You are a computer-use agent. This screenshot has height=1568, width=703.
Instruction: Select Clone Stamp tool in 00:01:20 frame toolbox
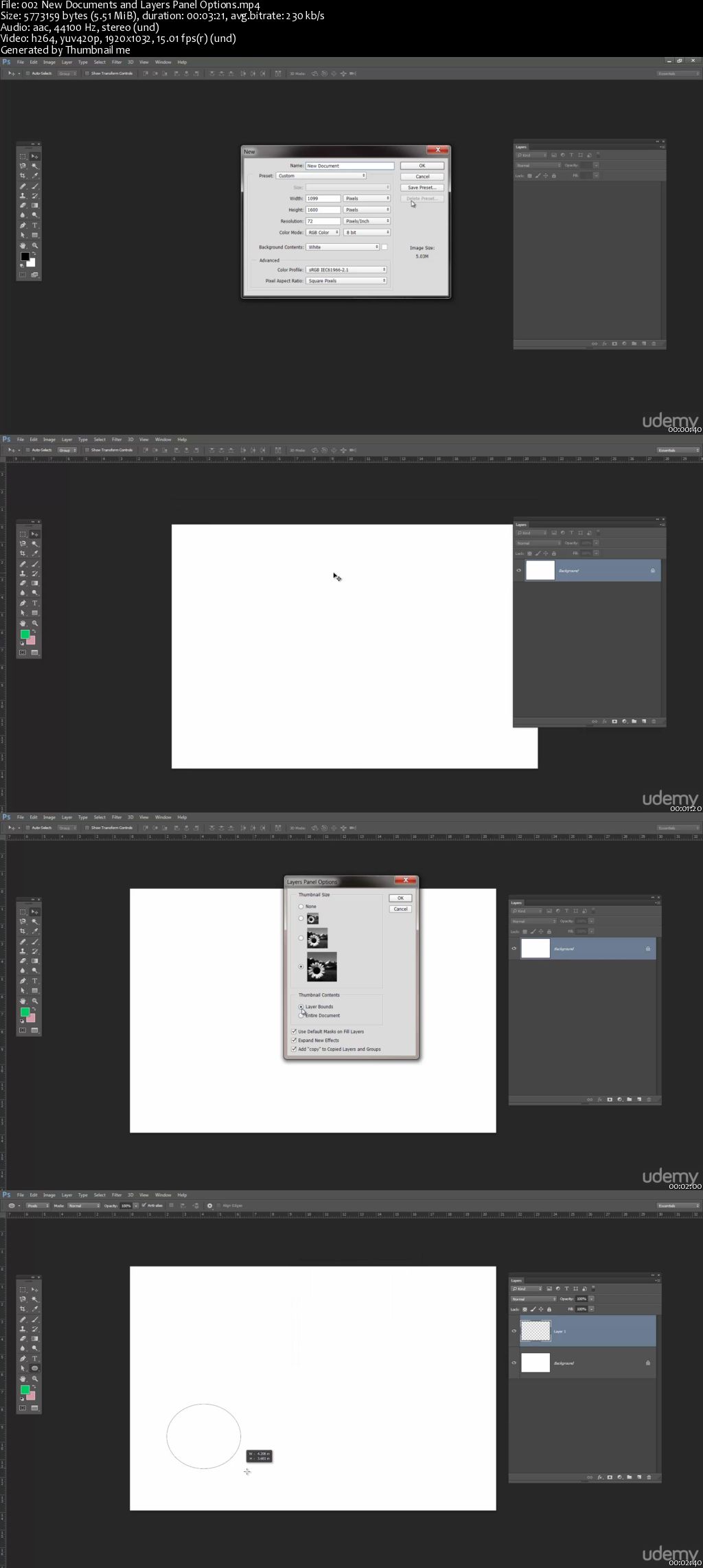(23, 573)
